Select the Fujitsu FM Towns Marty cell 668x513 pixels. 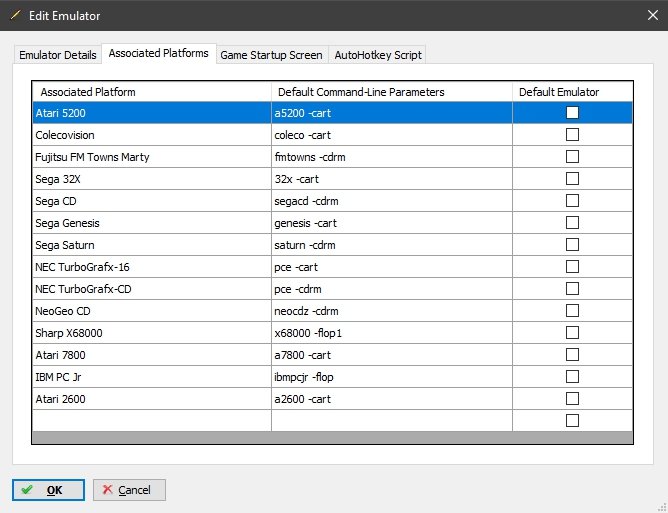click(x=152, y=157)
